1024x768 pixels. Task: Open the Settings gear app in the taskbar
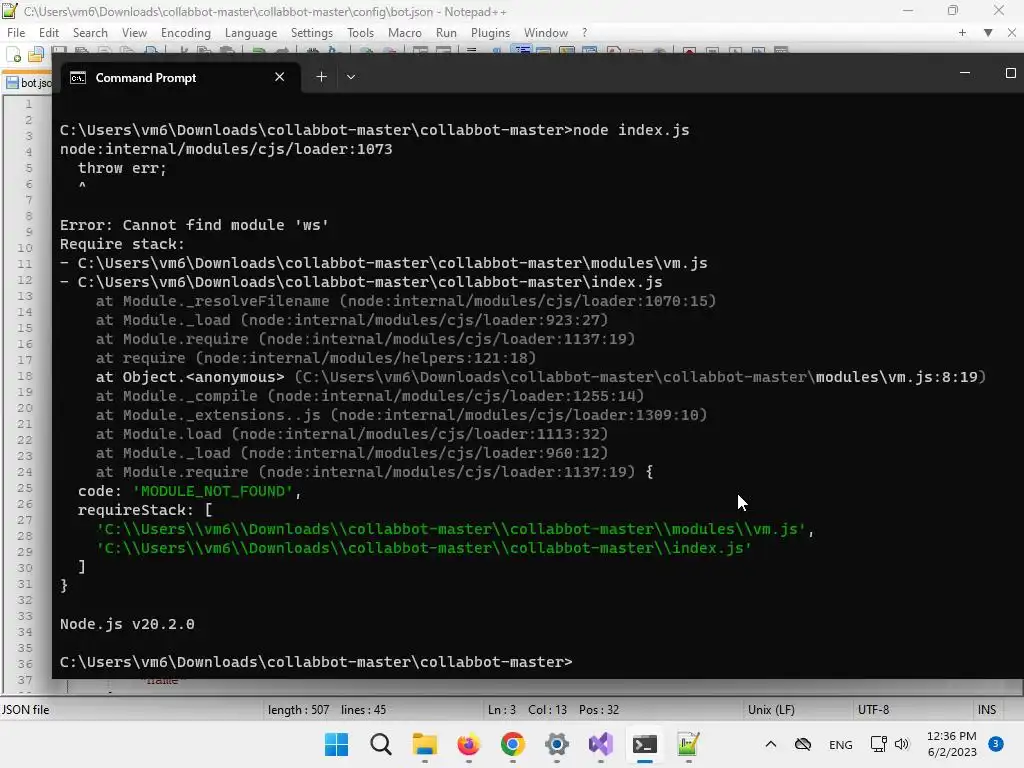point(556,744)
